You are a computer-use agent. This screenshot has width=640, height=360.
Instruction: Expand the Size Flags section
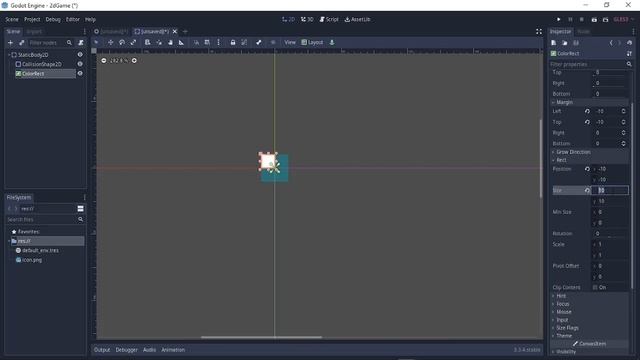(553, 328)
